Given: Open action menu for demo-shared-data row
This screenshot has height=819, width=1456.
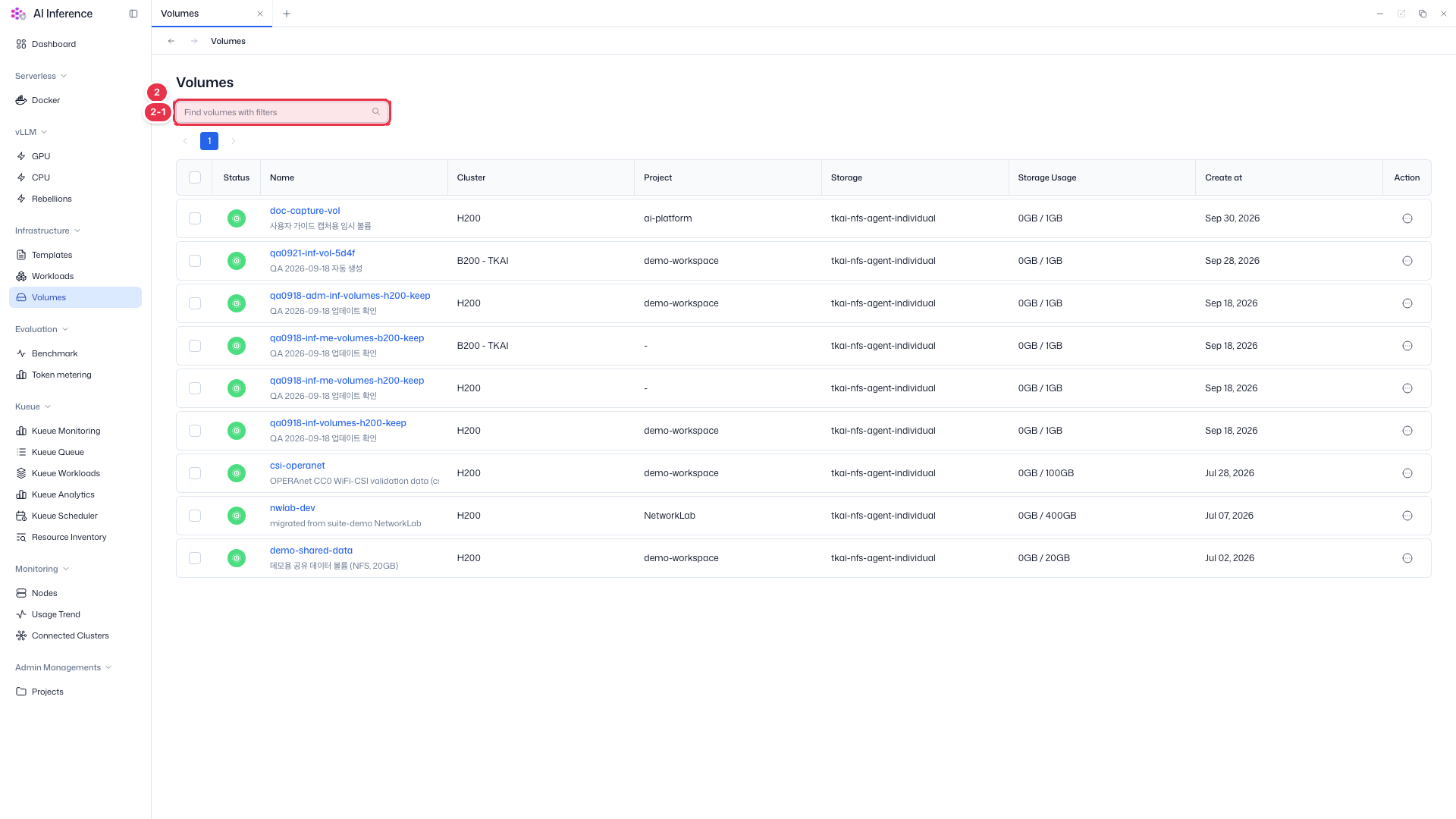Looking at the screenshot, I should coord(1407,558).
